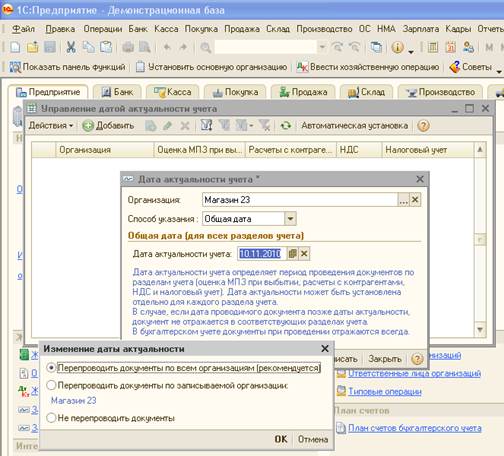Screen dimensions: 504x456
Task: Click the Save diskette icon in main toolbar
Action: [50, 47]
